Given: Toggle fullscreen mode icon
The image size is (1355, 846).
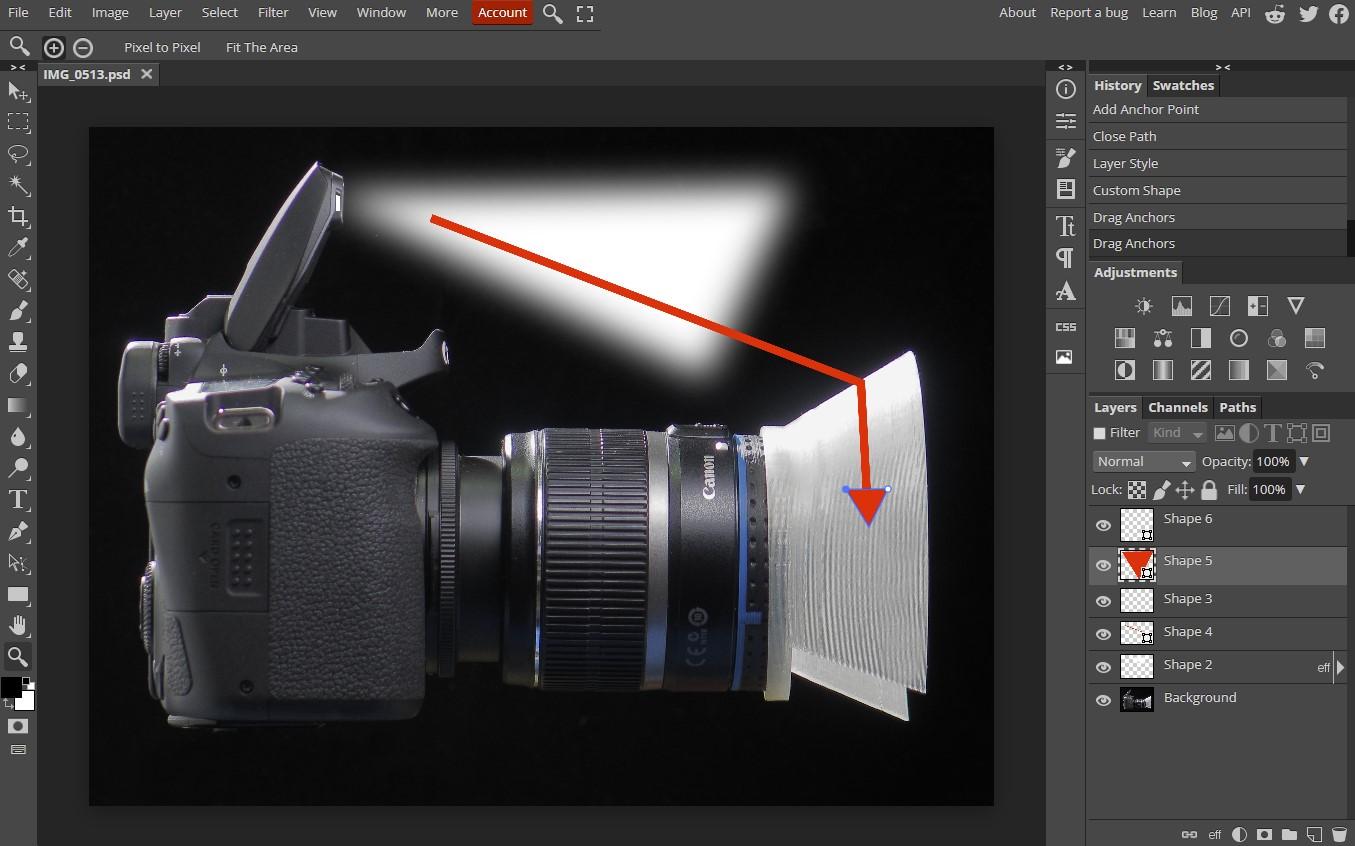Looking at the screenshot, I should (x=585, y=13).
